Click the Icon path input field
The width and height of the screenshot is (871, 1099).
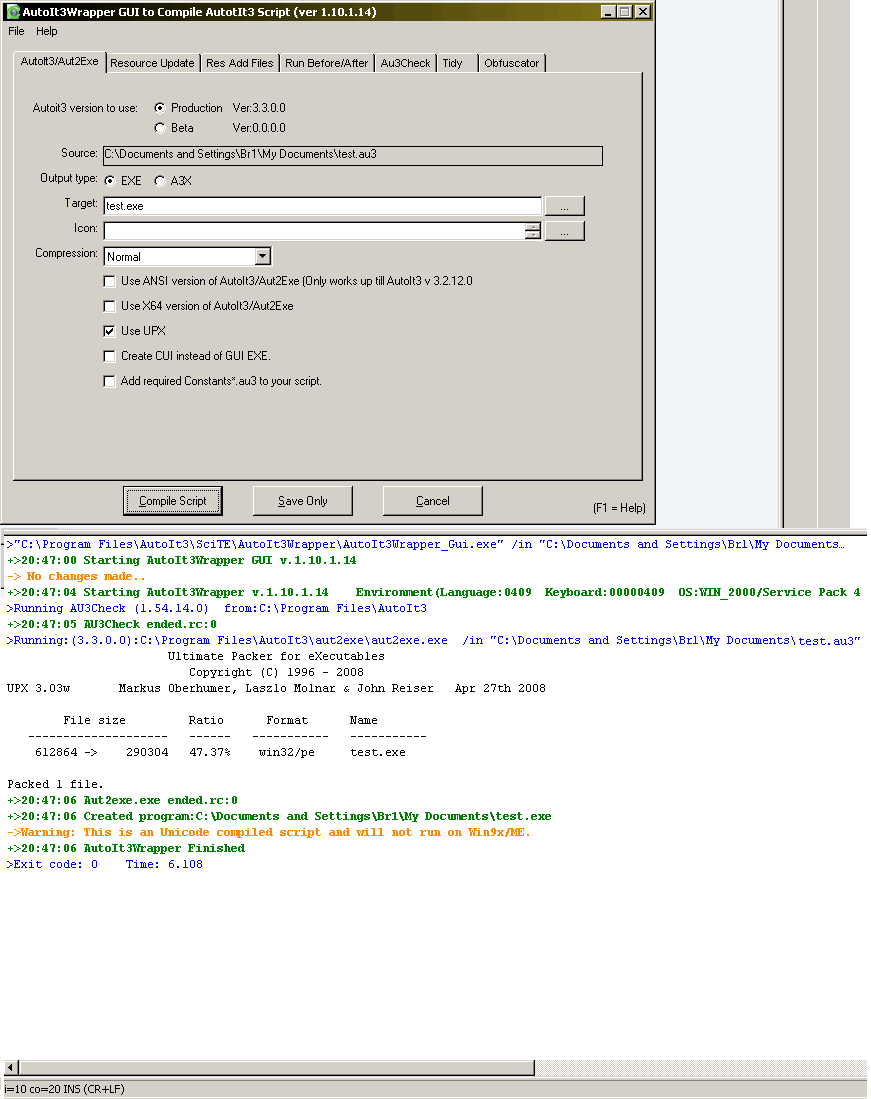pos(314,231)
